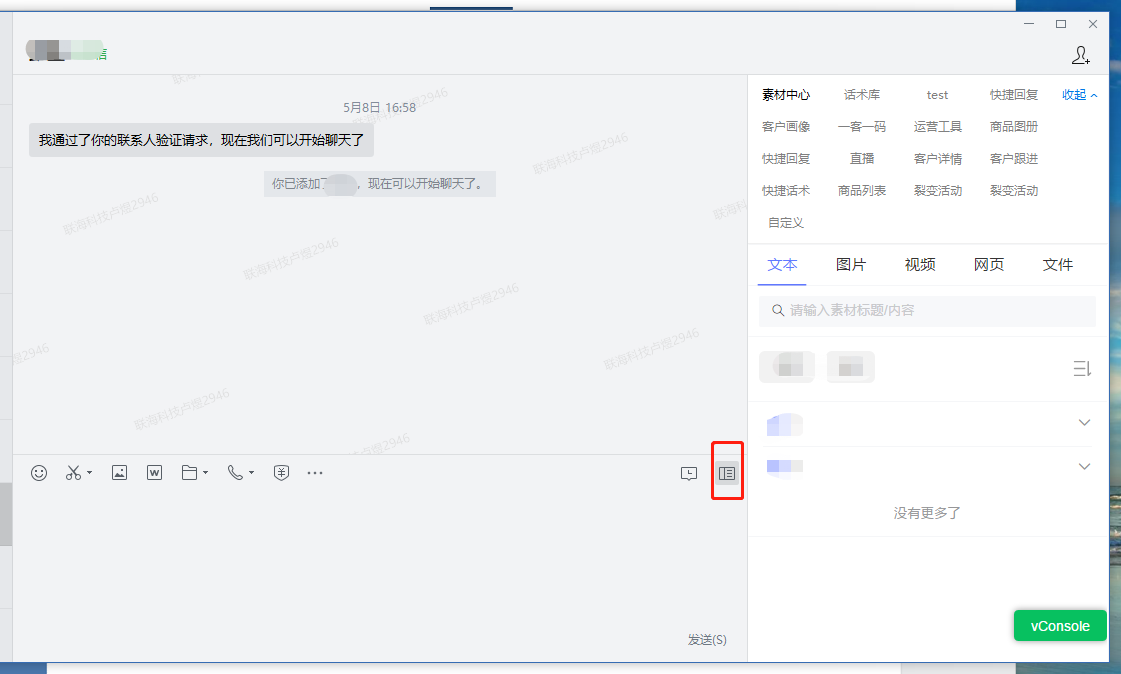Open 客户跟进 in the sidebar
The width and height of the screenshot is (1121, 674).
(1014, 159)
